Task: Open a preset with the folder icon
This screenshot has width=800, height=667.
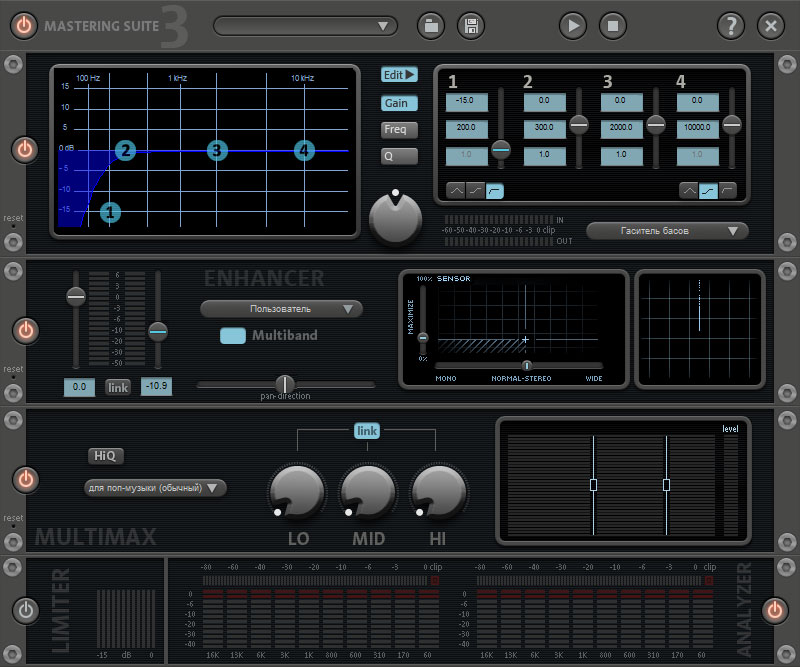Action: tap(431, 26)
